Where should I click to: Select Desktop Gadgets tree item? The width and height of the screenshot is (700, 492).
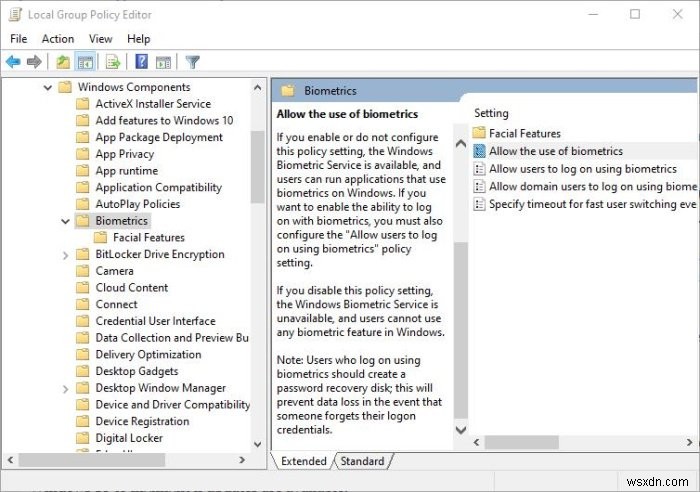click(137, 371)
